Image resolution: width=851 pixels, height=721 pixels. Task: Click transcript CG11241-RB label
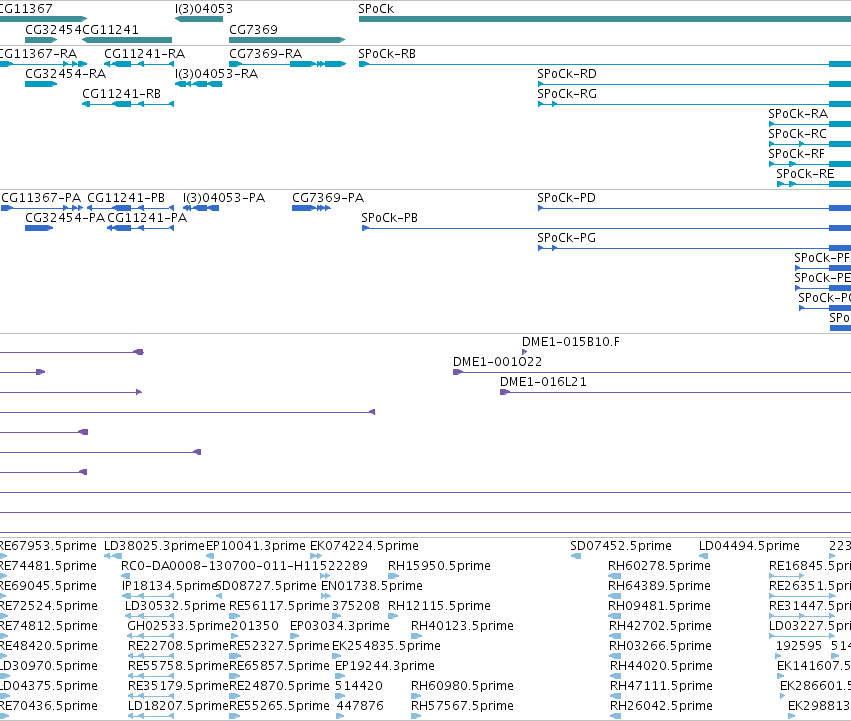(x=122, y=94)
